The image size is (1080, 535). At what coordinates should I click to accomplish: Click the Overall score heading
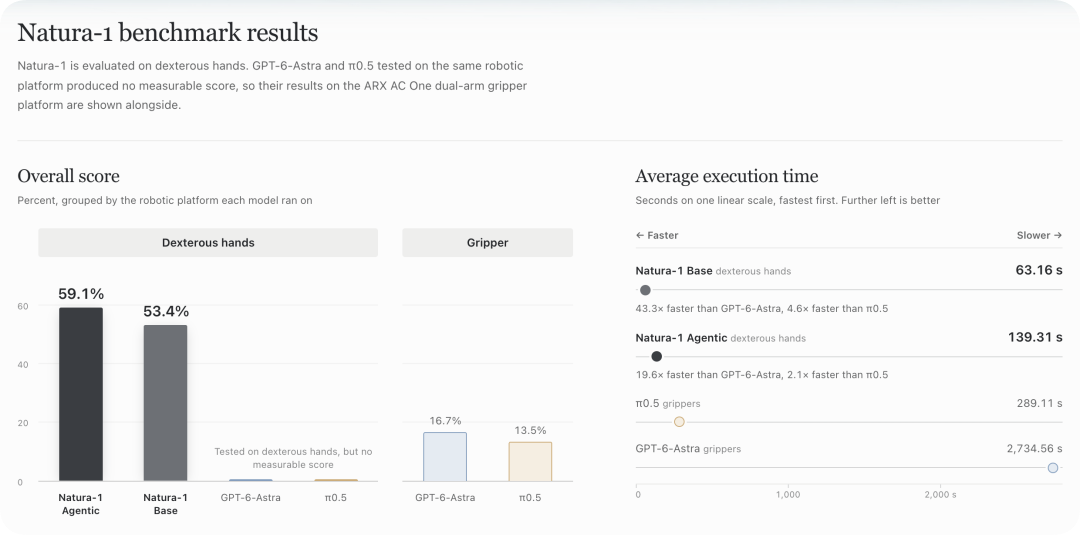coord(68,176)
